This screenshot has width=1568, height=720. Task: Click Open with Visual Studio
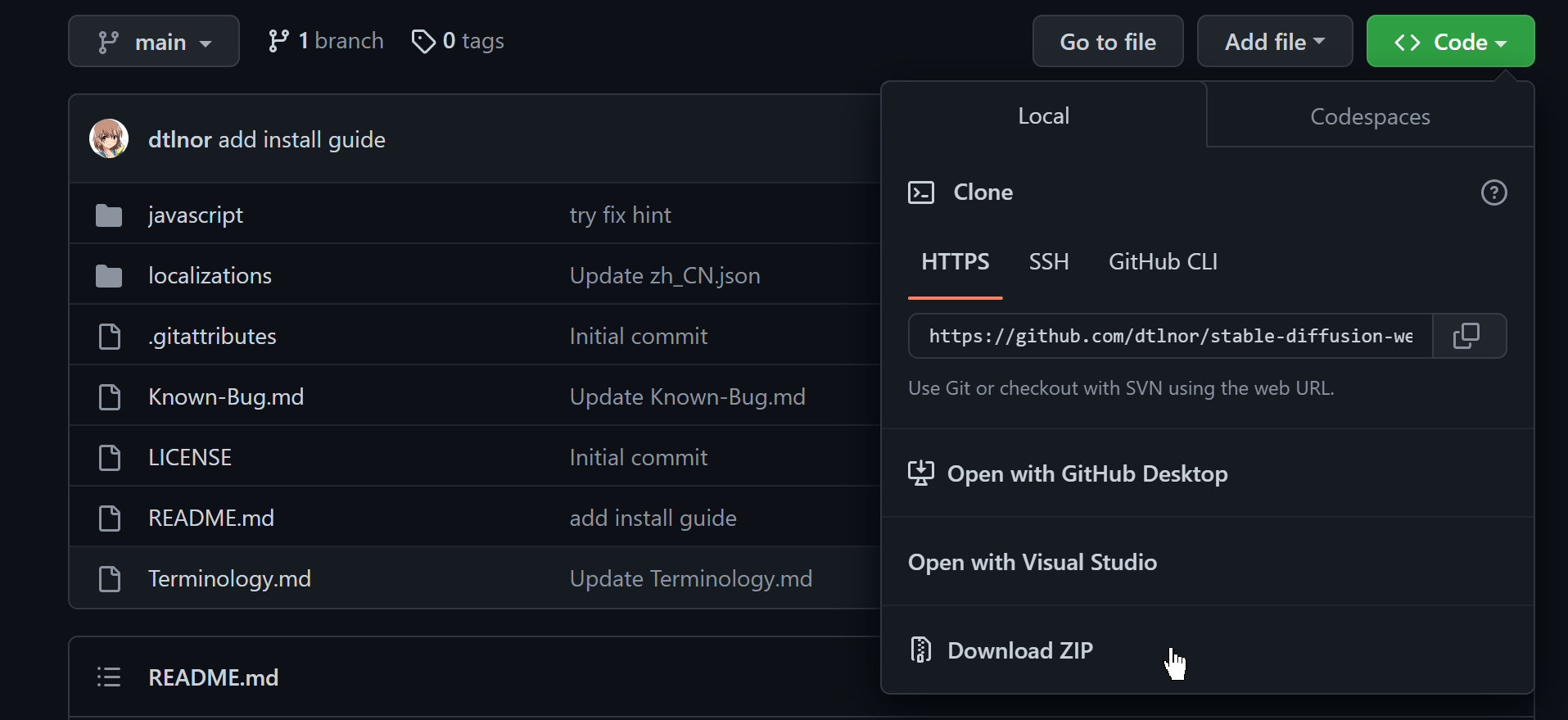point(1208,562)
